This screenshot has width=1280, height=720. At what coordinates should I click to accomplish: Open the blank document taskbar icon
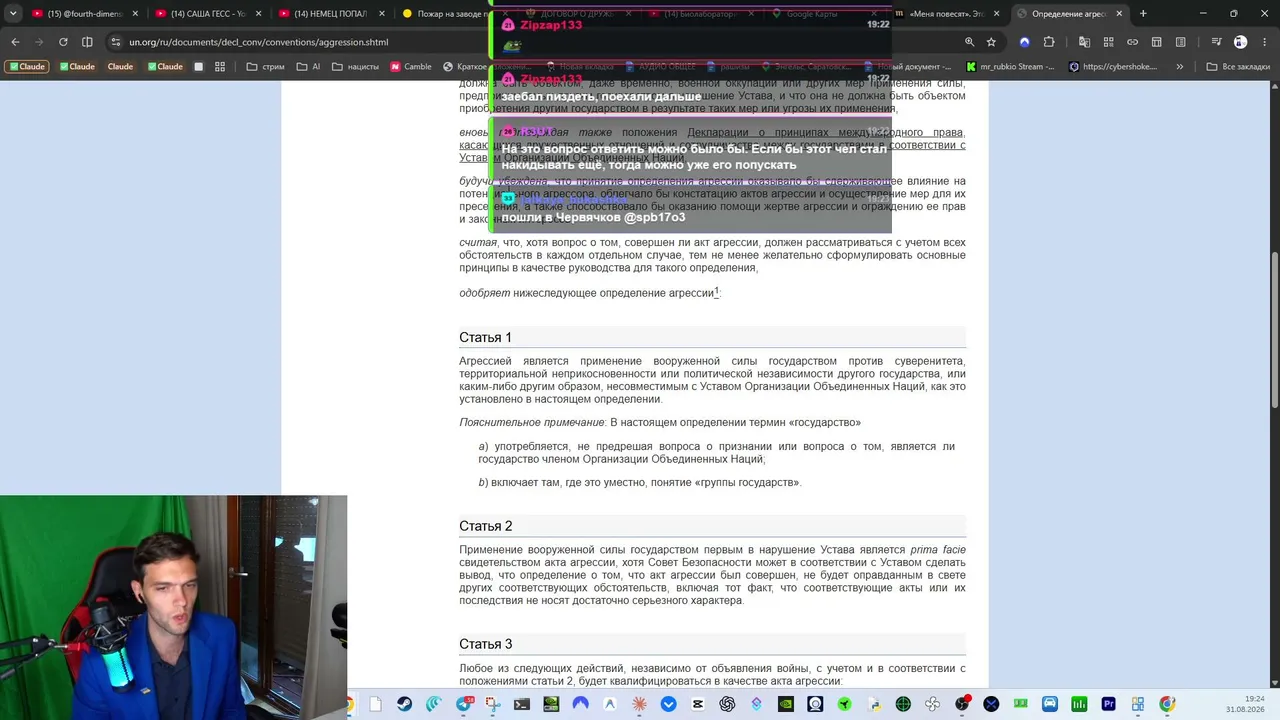(x=375, y=704)
